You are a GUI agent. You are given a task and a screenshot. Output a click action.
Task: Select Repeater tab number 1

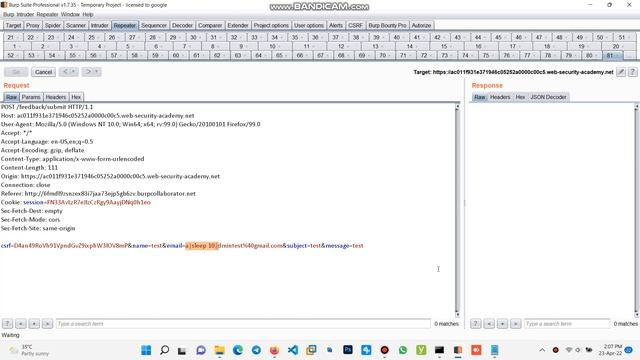[17, 47]
